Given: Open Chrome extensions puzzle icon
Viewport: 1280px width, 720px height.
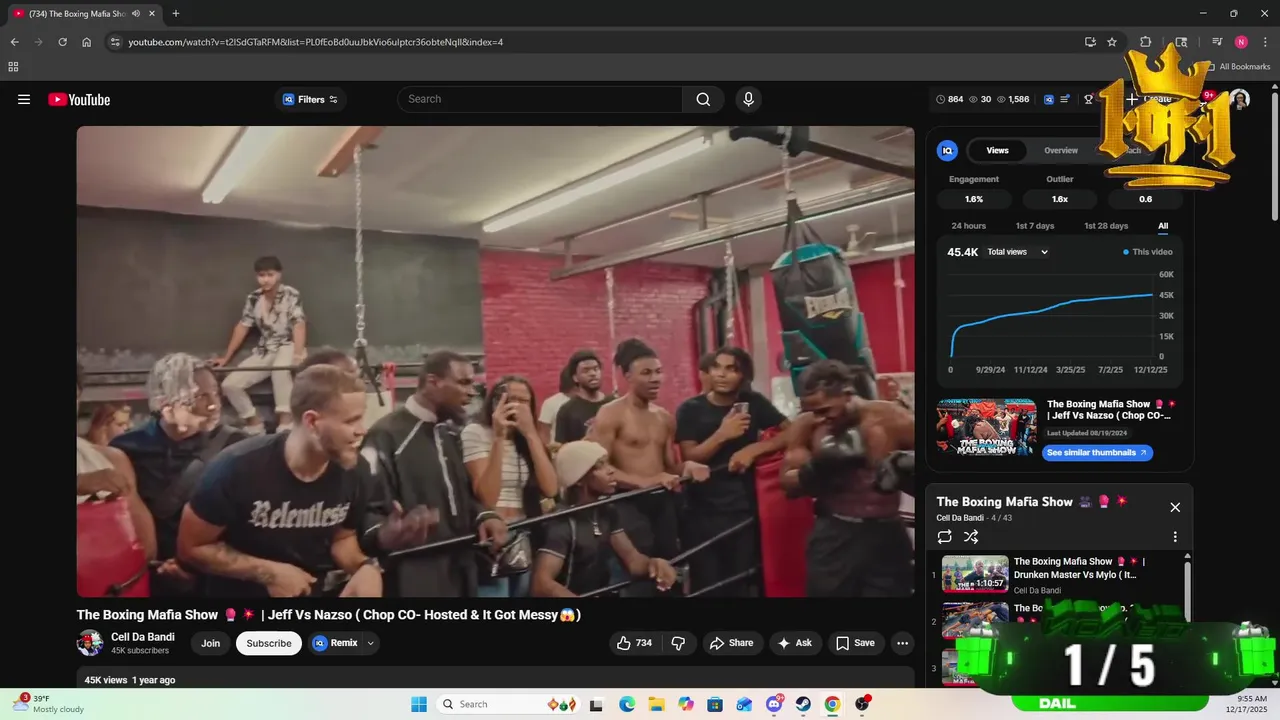Looking at the screenshot, I should [x=1146, y=42].
